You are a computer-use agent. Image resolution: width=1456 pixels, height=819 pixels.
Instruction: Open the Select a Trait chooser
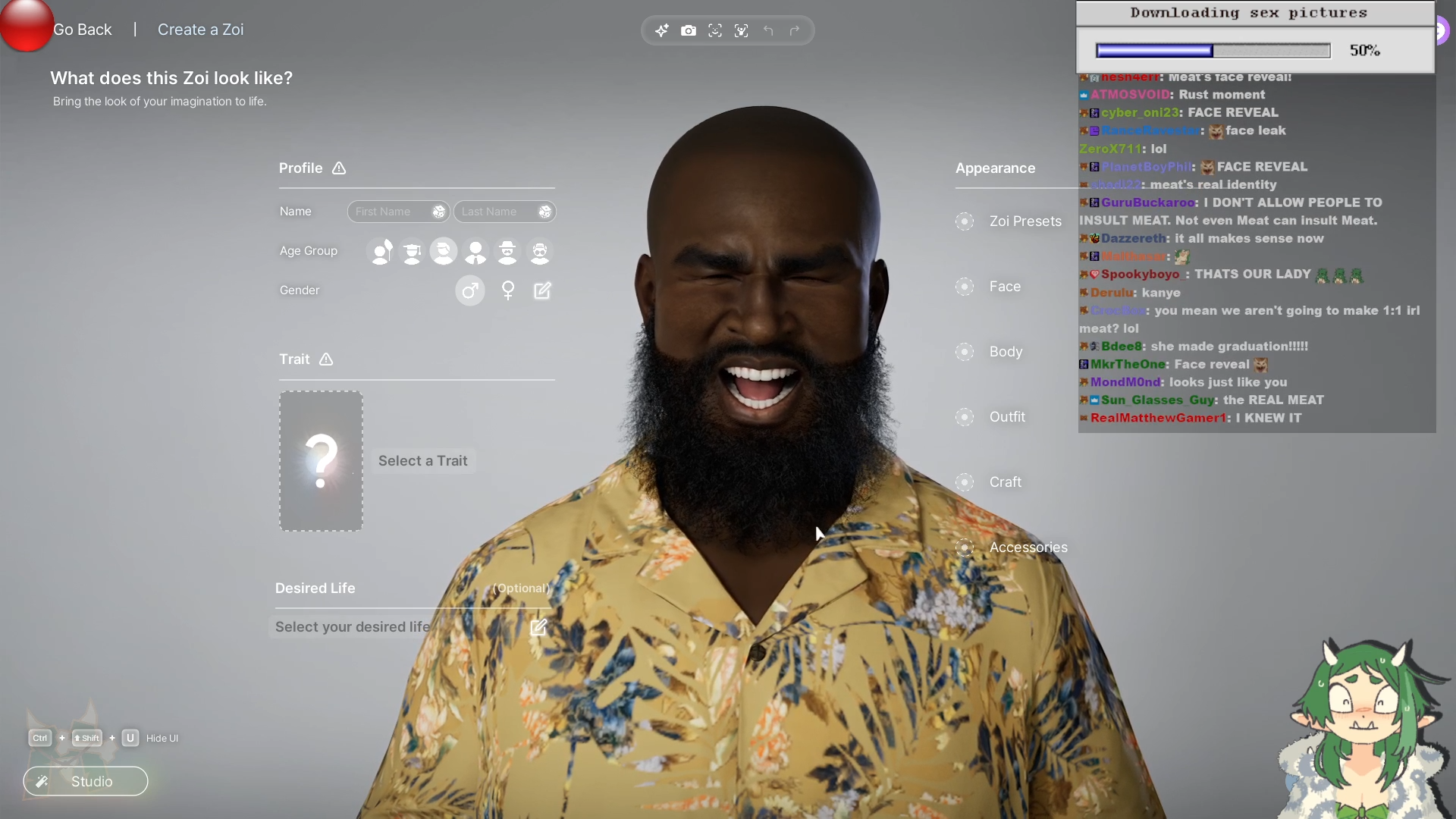(322, 460)
